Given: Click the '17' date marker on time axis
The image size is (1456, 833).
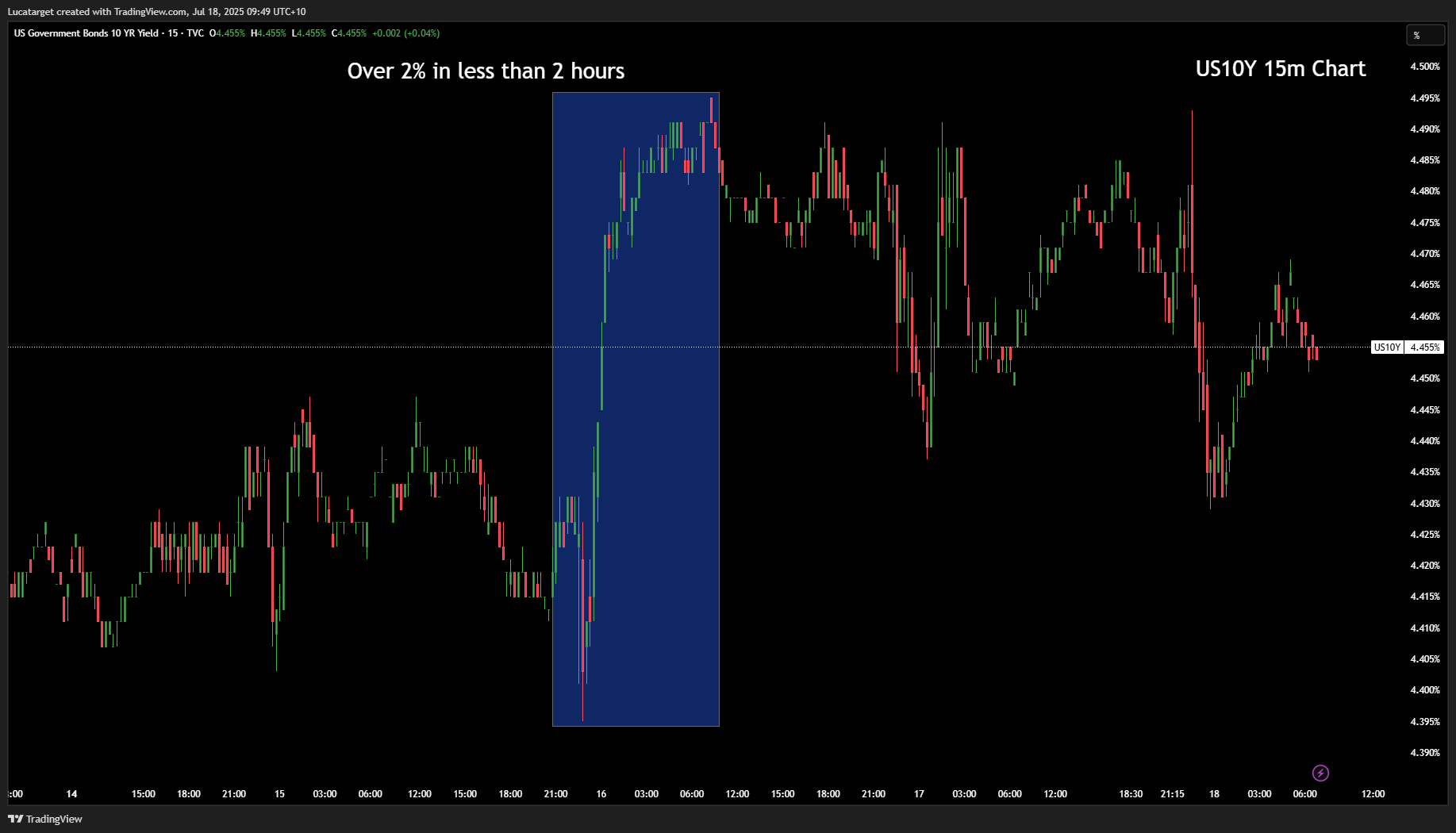Looking at the screenshot, I should click(x=919, y=794).
